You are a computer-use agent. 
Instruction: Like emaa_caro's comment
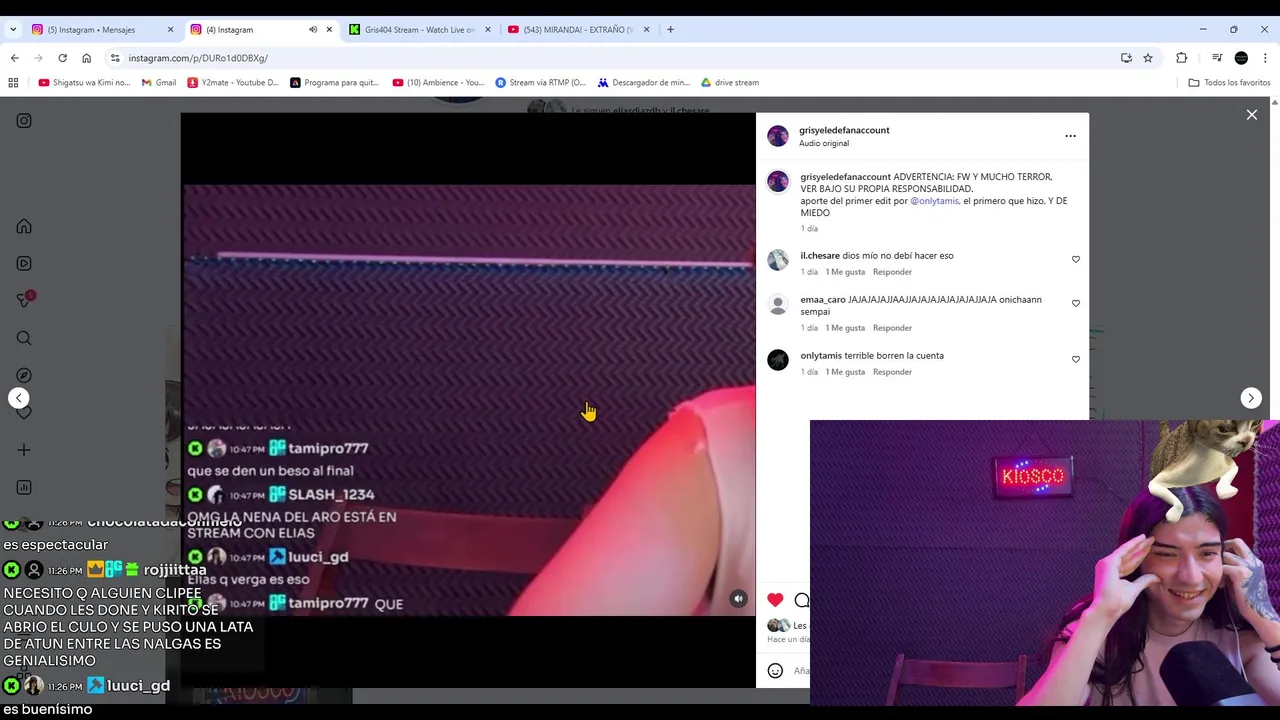[x=1076, y=303]
